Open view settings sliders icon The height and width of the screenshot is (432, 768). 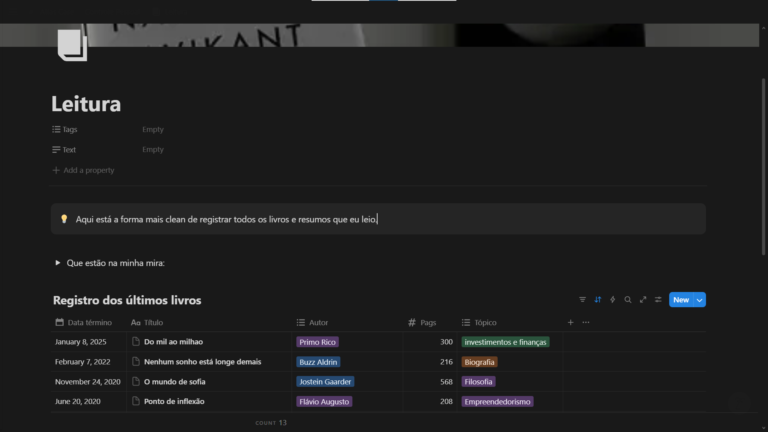658,300
